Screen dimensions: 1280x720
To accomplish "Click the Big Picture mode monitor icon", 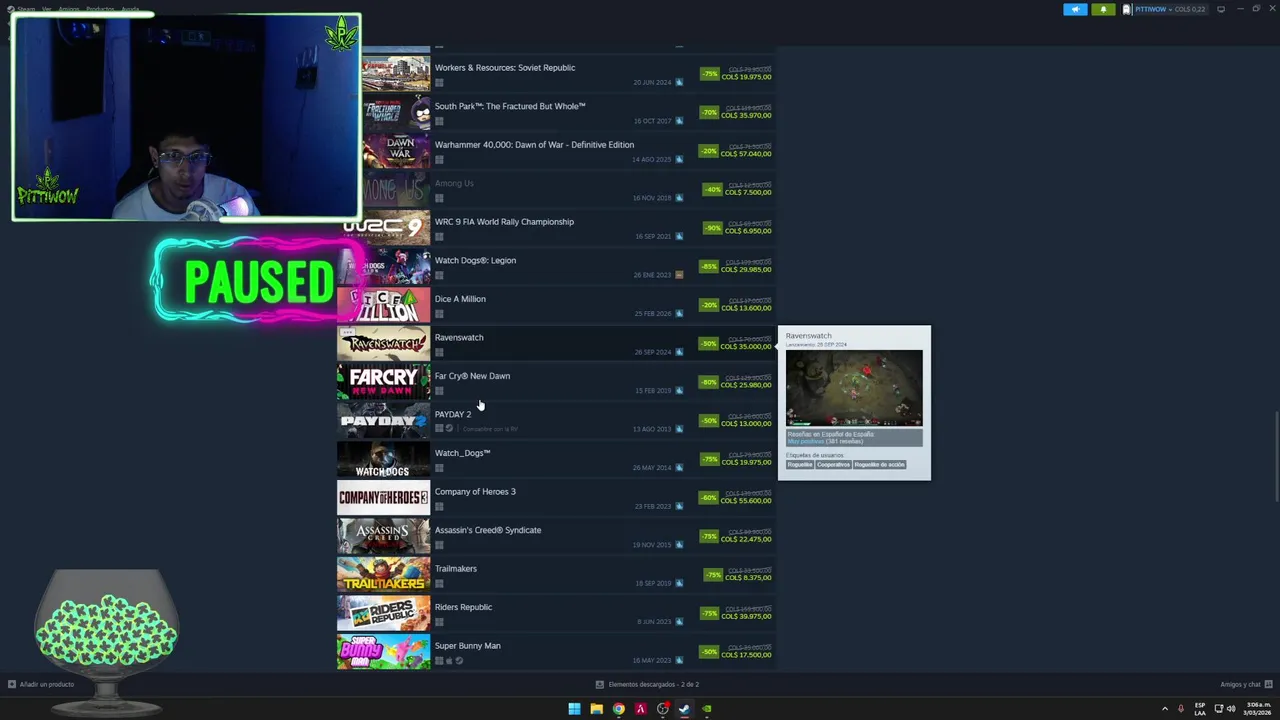I will coord(1221,9).
